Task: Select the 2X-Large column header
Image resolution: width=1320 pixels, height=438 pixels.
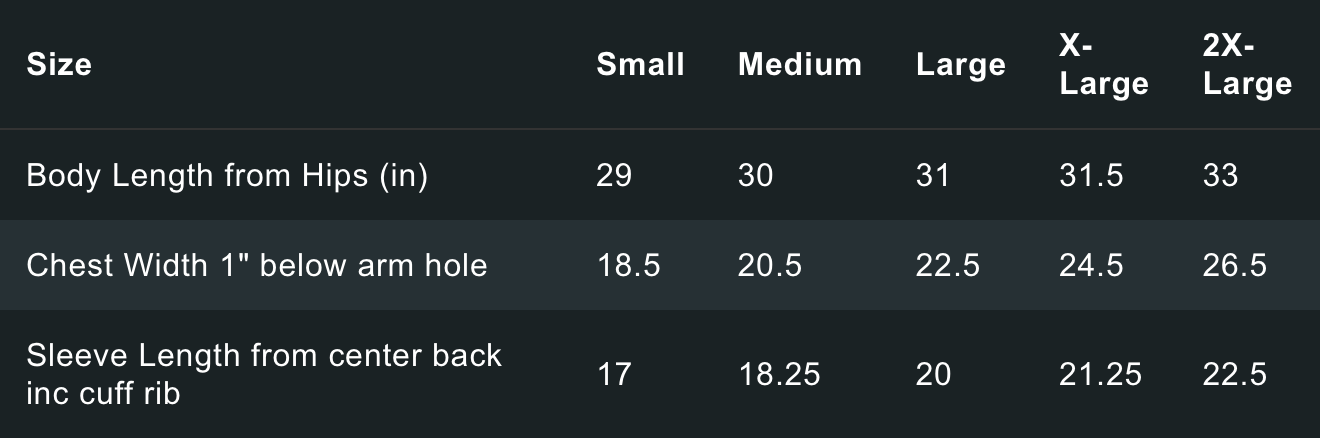Action: click(x=1247, y=65)
